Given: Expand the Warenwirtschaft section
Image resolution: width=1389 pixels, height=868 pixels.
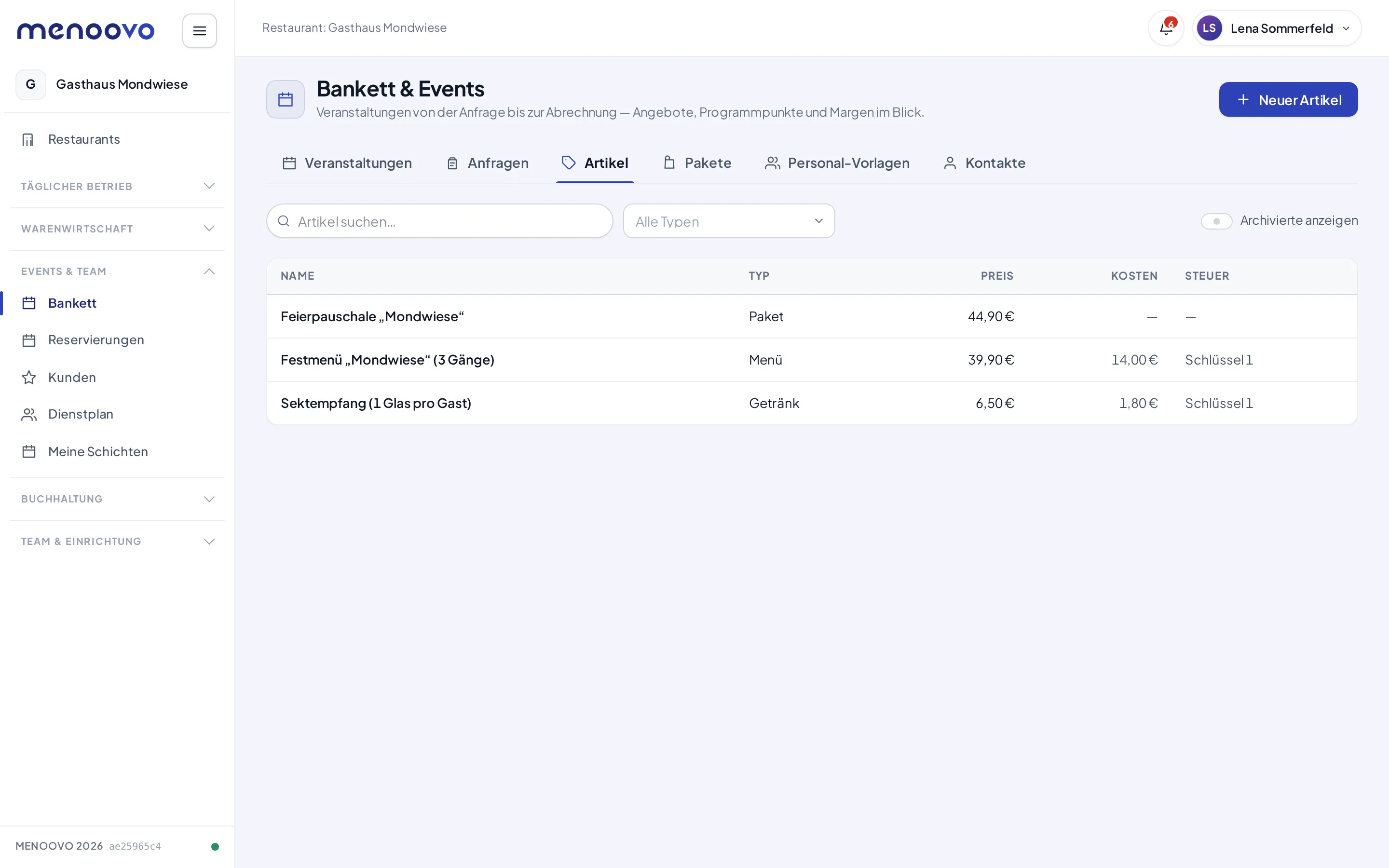Looking at the screenshot, I should [117, 229].
